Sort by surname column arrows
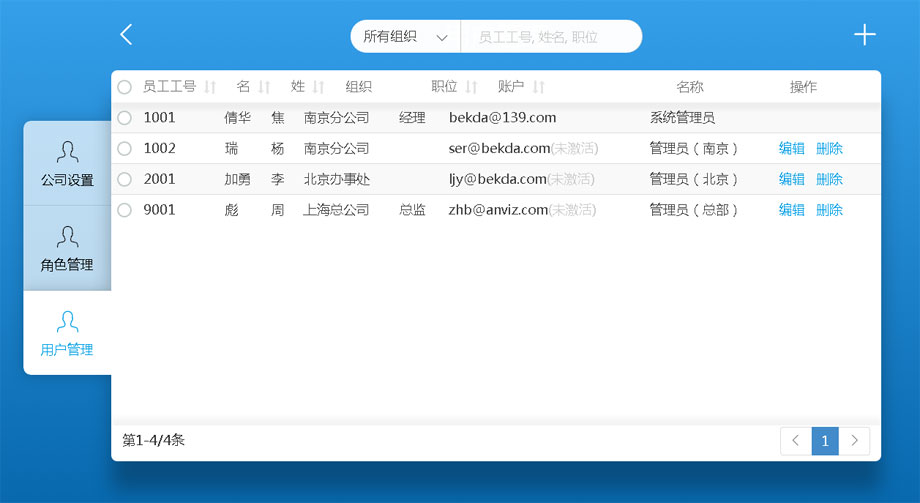This screenshot has height=503, width=920. [318, 87]
